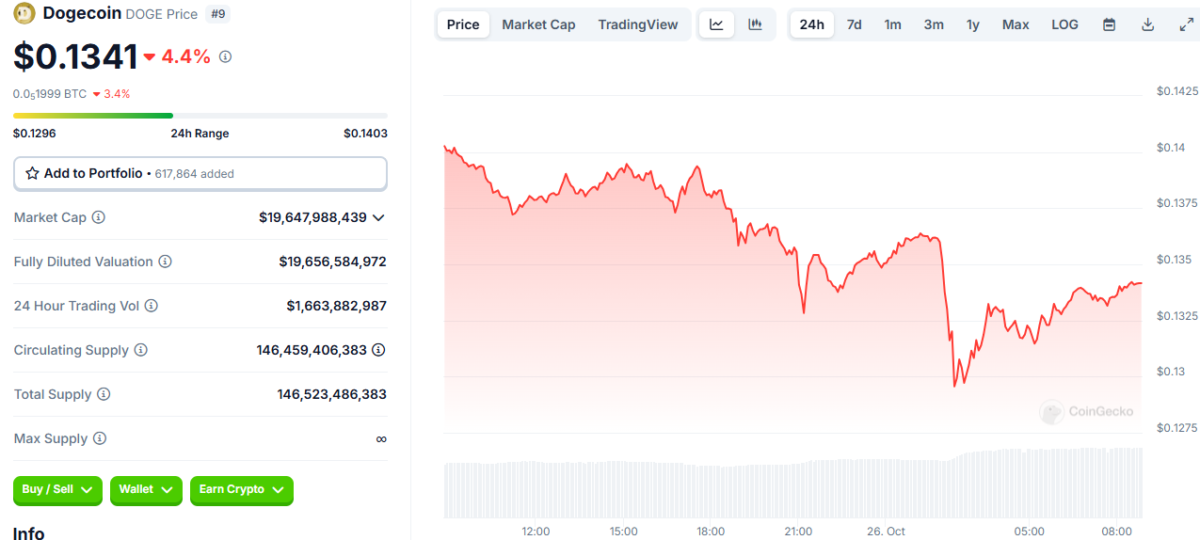Expand the chart to fullscreen
1200x540 pixels.
click(x=1186, y=24)
